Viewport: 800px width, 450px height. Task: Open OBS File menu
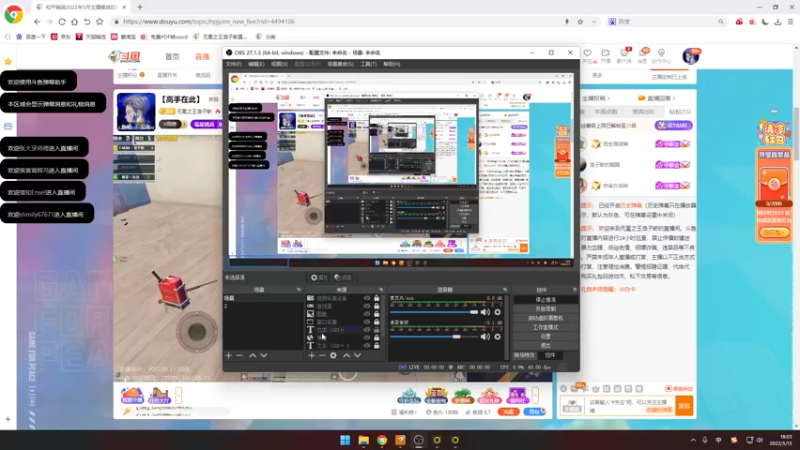pos(233,64)
